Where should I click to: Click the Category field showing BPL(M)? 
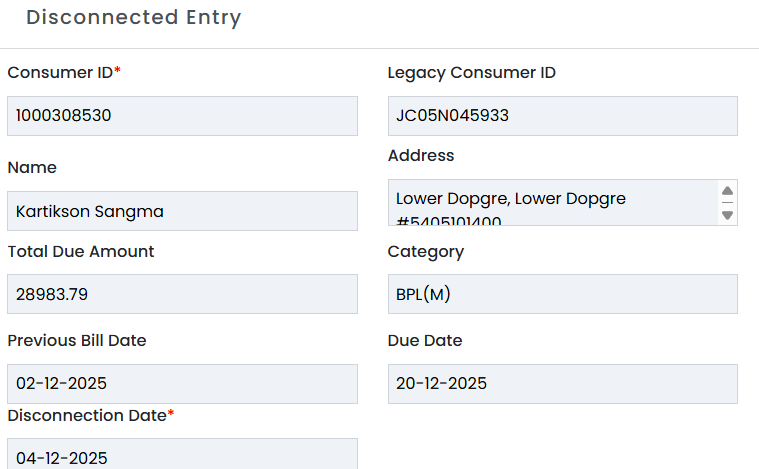[x=562, y=294]
